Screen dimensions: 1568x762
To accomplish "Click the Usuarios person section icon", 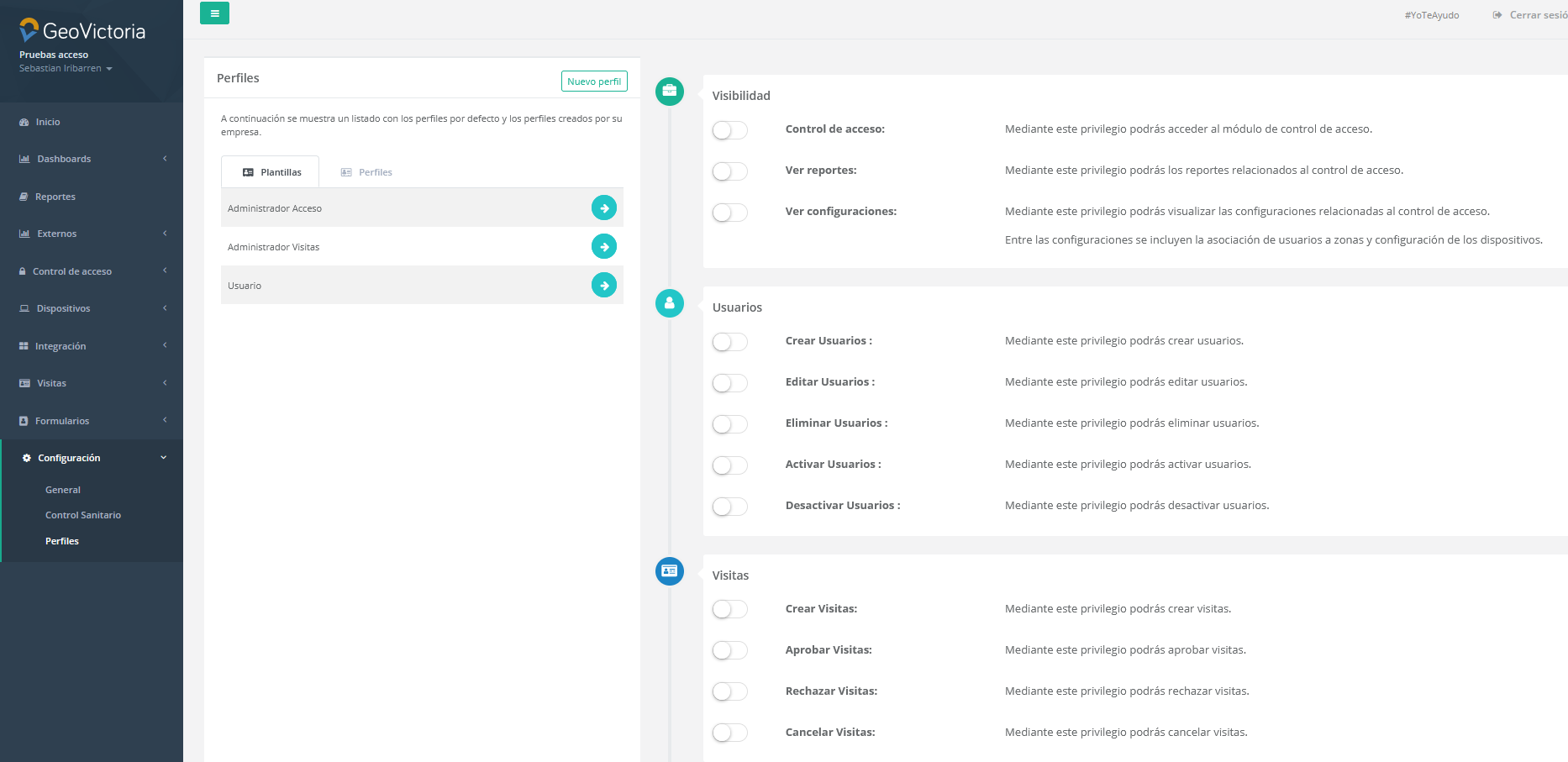I will click(x=669, y=303).
